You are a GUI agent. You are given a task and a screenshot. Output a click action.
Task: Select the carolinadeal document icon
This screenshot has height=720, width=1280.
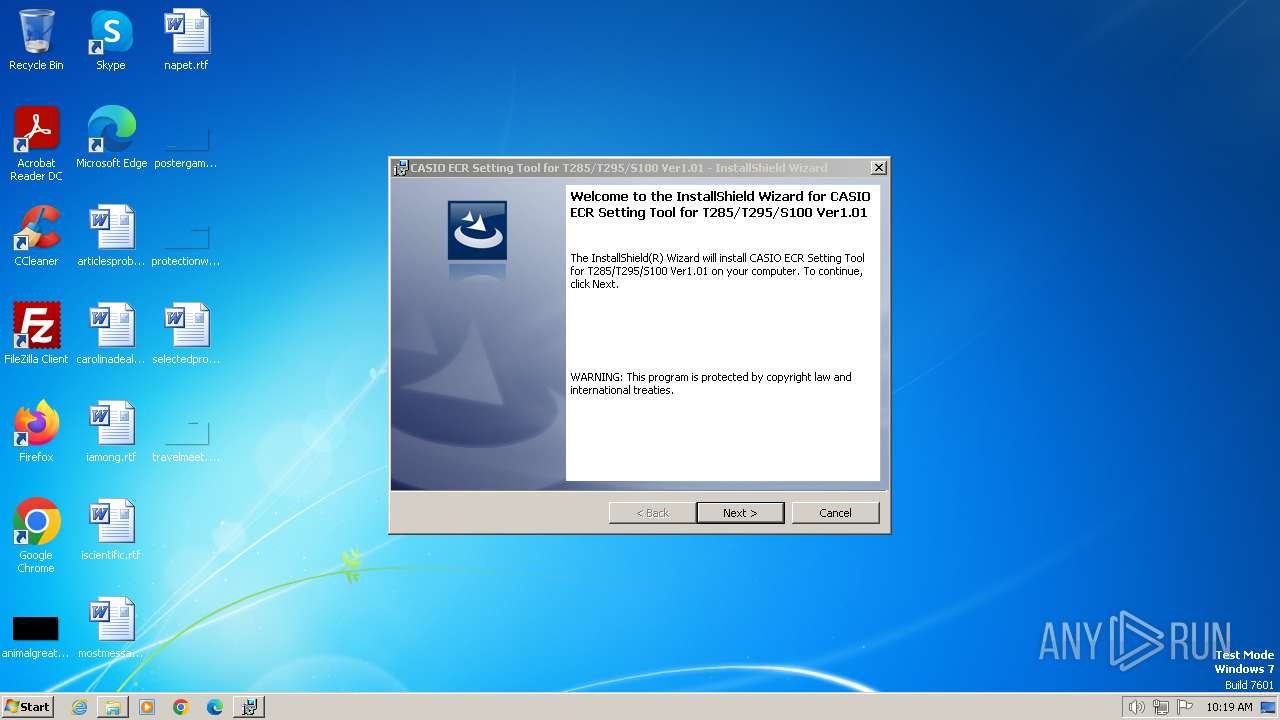(111, 334)
